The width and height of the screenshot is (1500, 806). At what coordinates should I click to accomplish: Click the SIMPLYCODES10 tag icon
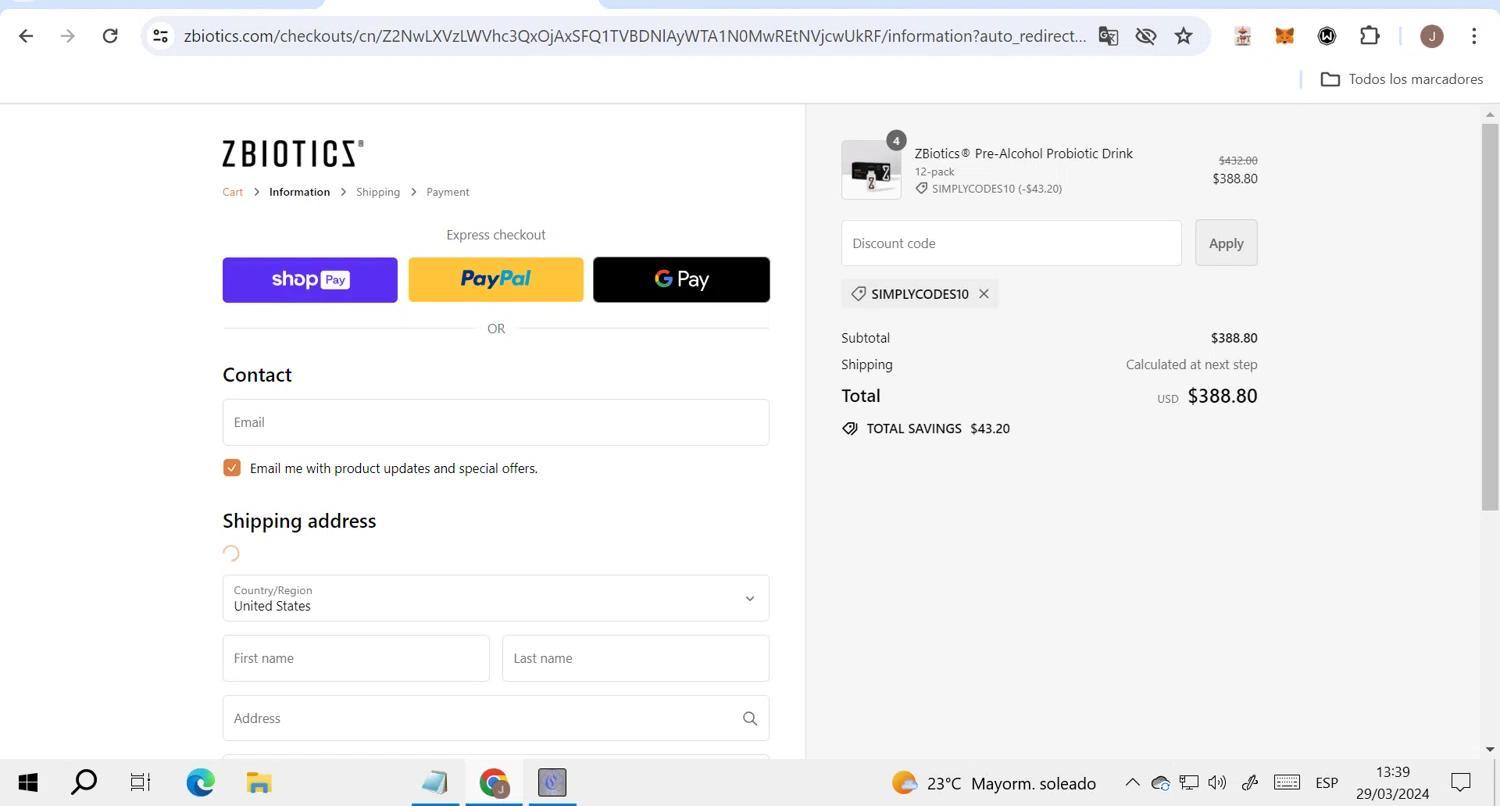point(858,294)
